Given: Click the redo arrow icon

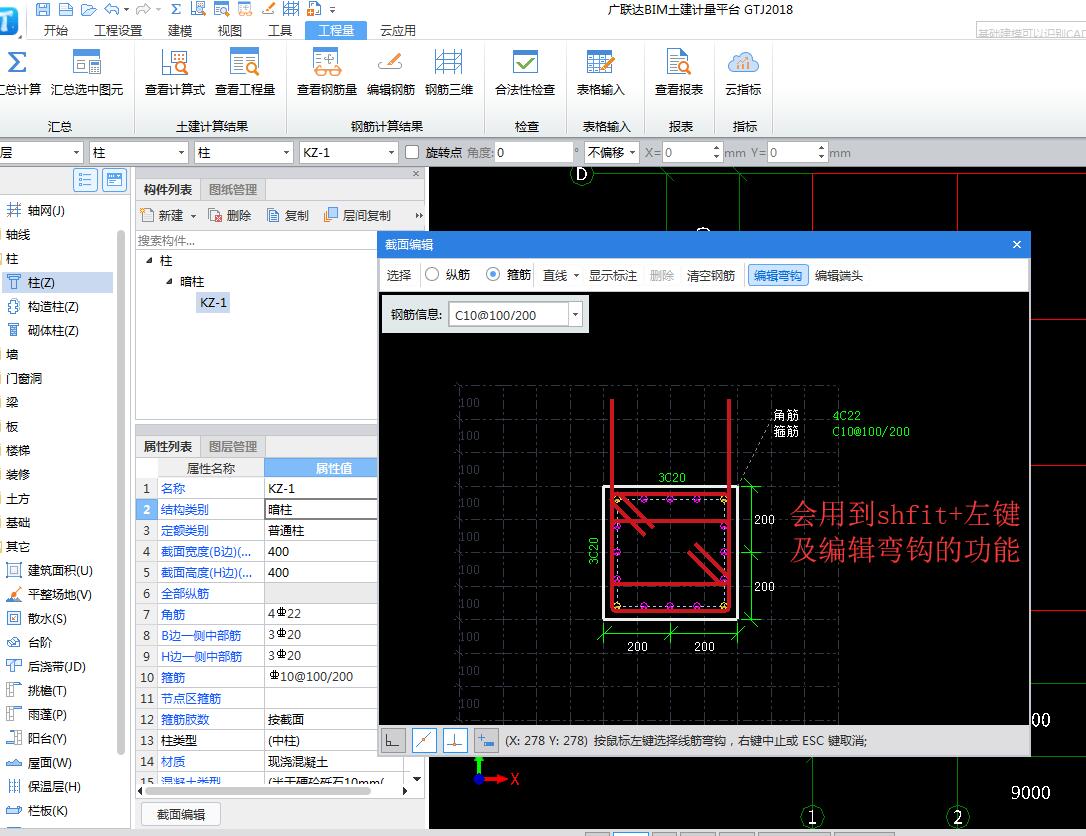Looking at the screenshot, I should (143, 9).
